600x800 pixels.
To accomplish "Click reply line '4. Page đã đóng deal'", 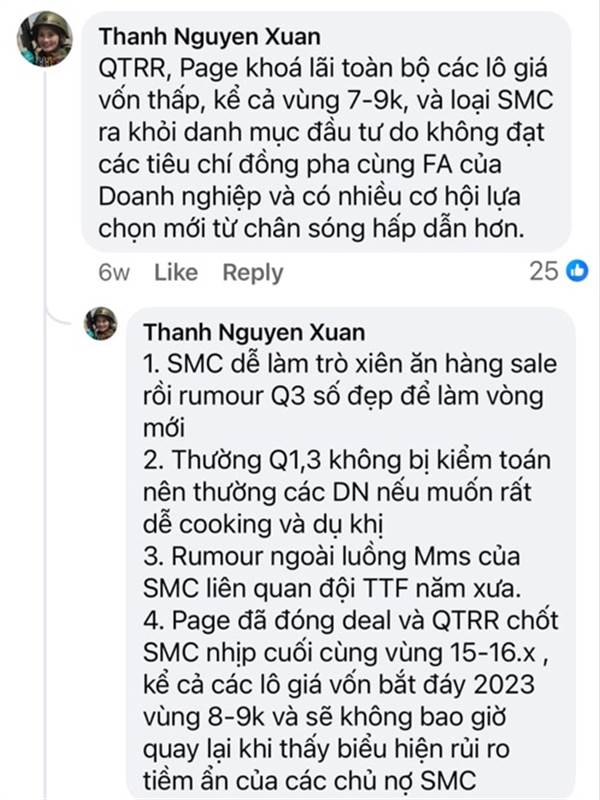I will (x=351, y=620).
